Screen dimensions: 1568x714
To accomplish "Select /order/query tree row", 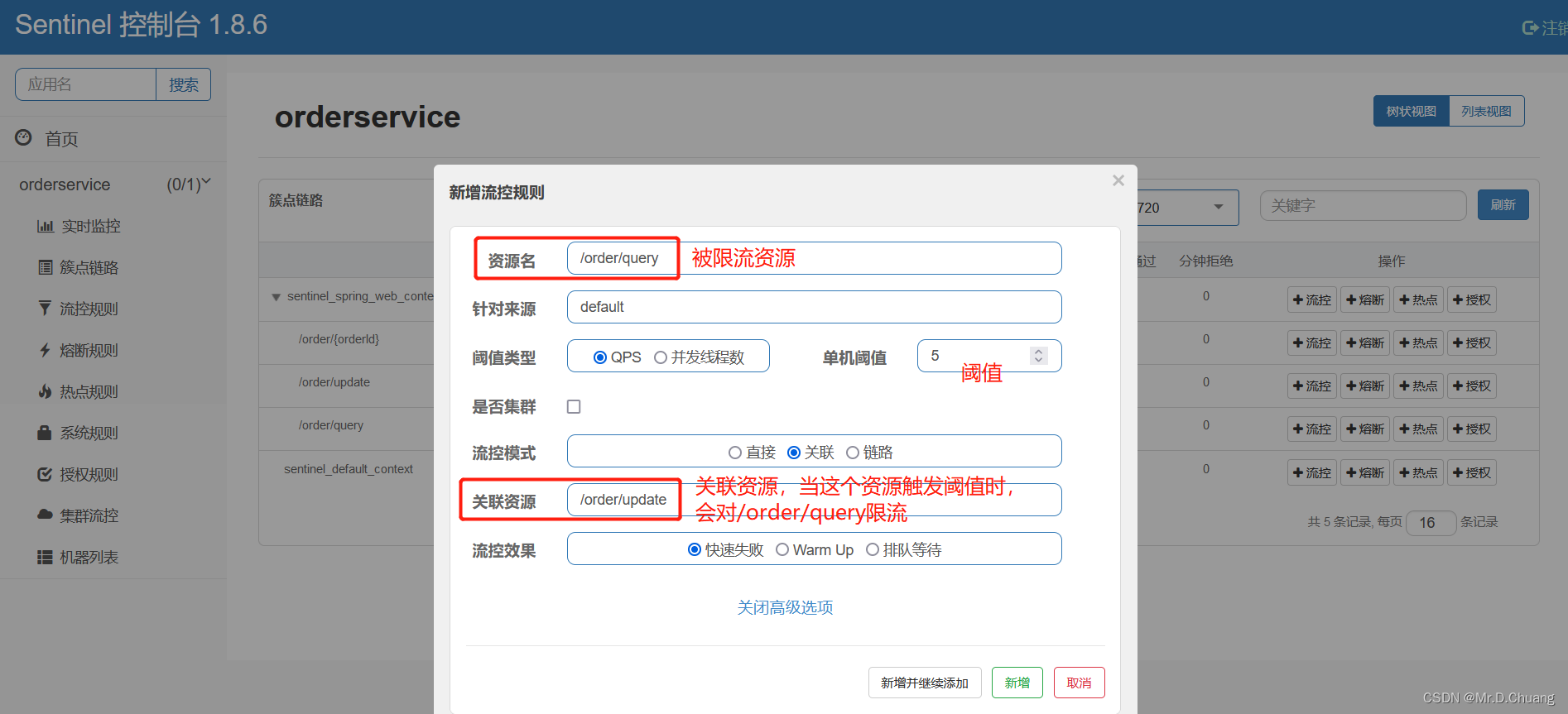I will [x=331, y=425].
